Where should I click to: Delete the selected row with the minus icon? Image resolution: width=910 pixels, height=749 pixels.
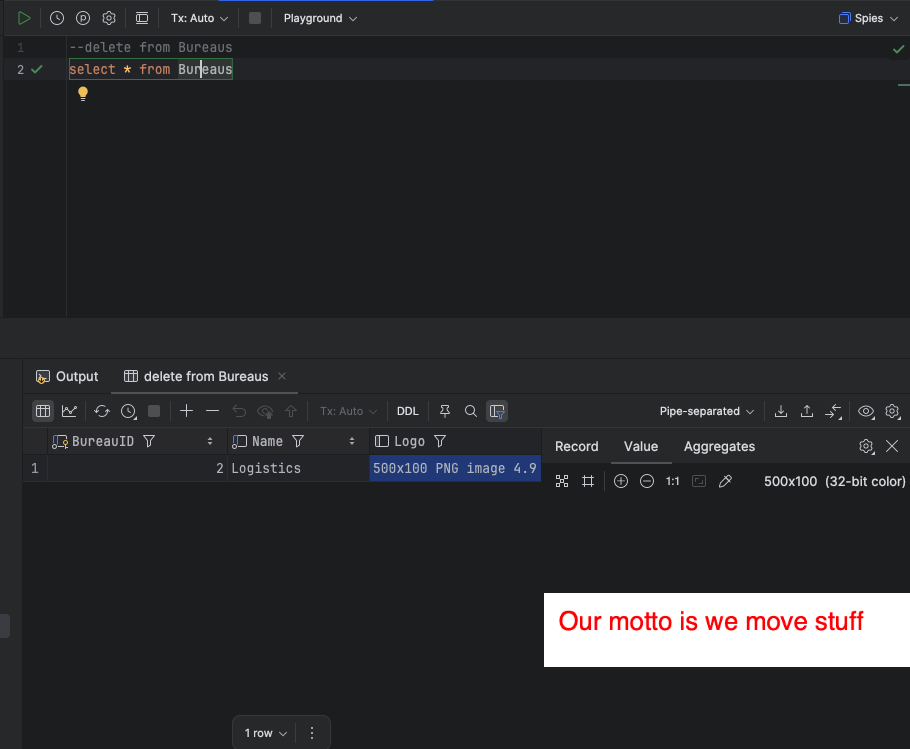(x=212, y=410)
